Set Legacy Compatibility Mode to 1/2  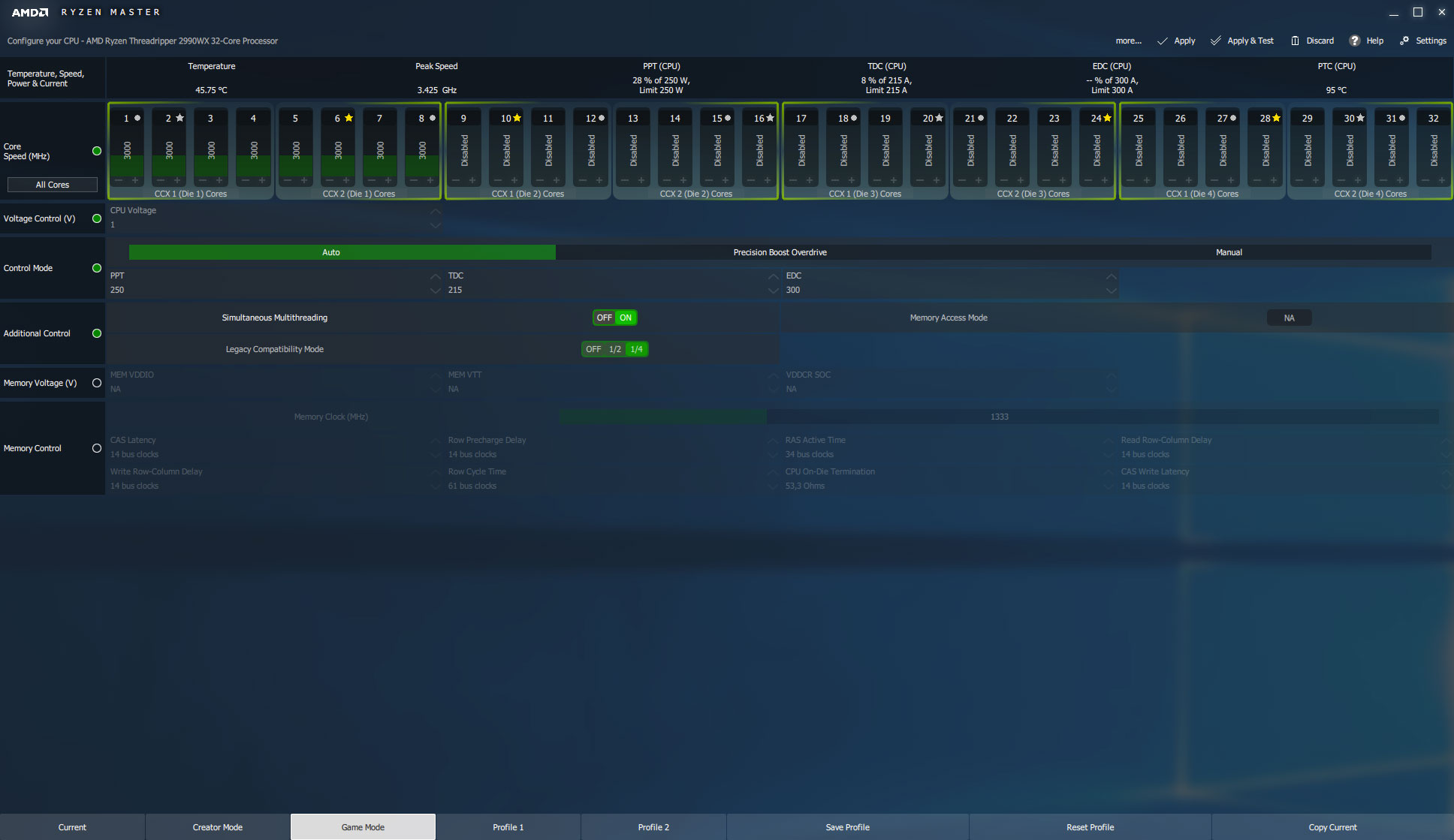(615, 350)
